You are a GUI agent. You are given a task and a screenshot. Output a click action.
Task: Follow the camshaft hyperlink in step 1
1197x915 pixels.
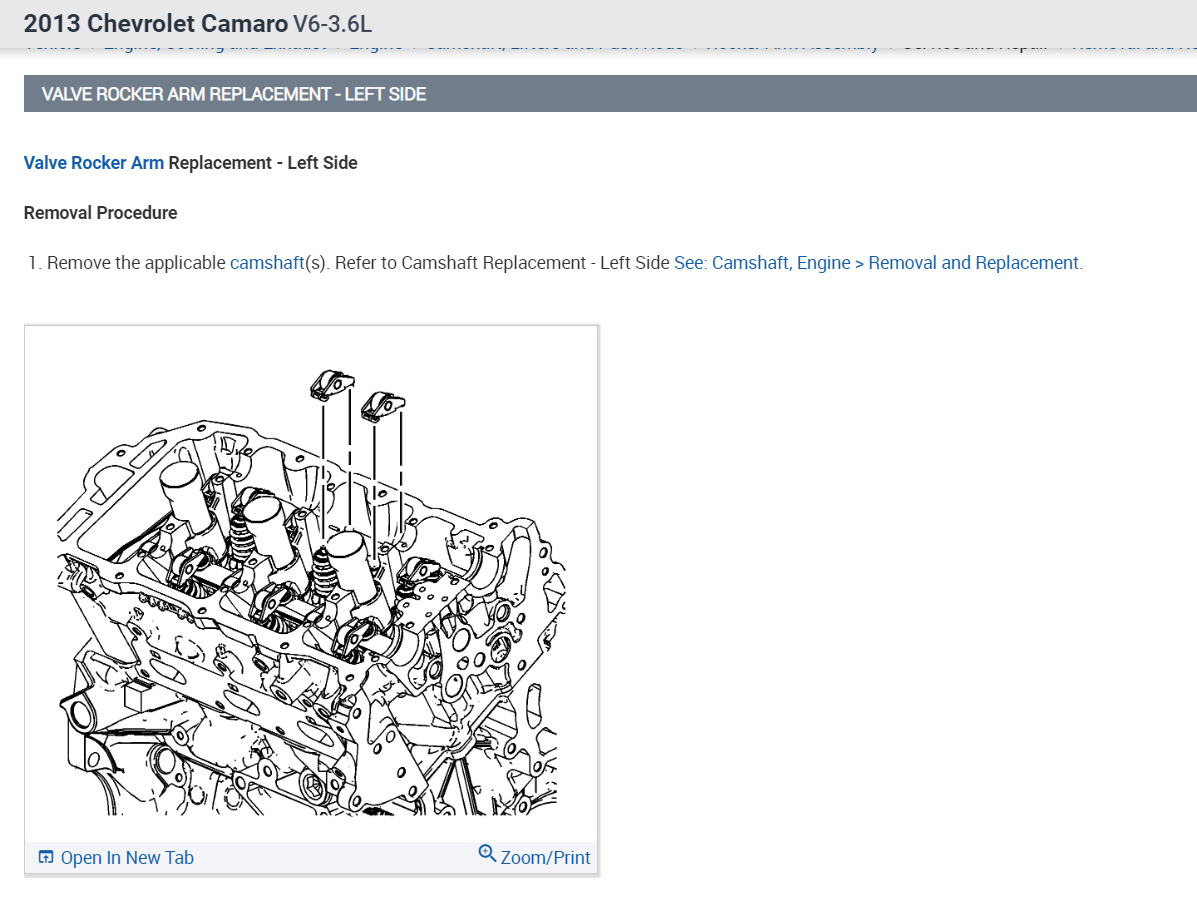click(x=267, y=263)
